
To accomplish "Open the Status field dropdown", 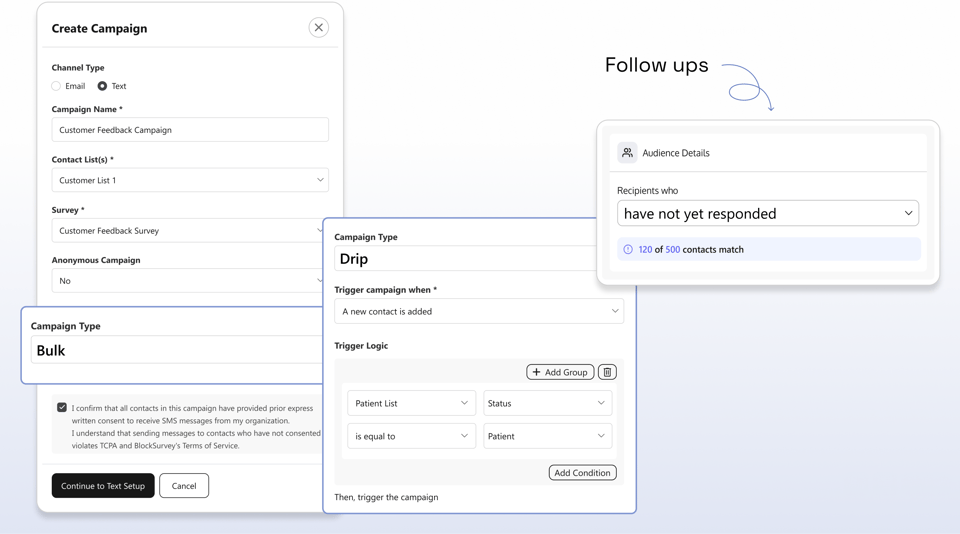I will coord(547,403).
